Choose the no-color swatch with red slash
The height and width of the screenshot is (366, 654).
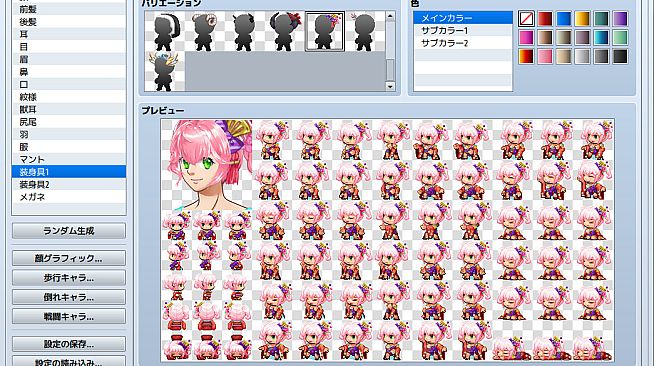point(526,19)
